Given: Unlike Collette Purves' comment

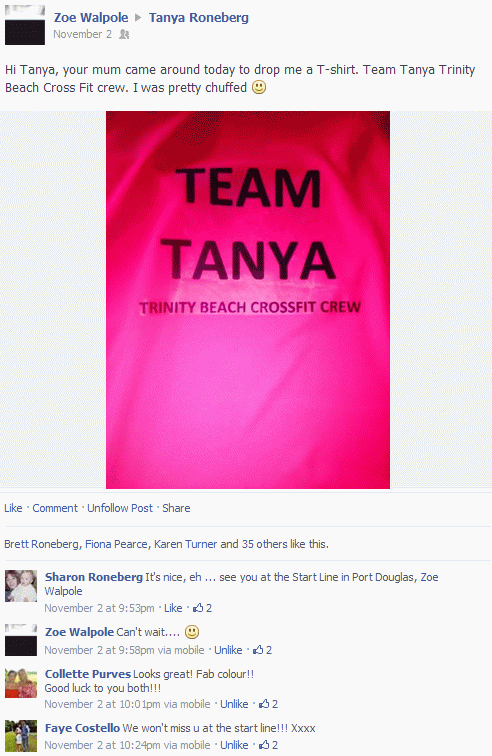Looking at the screenshot, I should (x=234, y=704).
